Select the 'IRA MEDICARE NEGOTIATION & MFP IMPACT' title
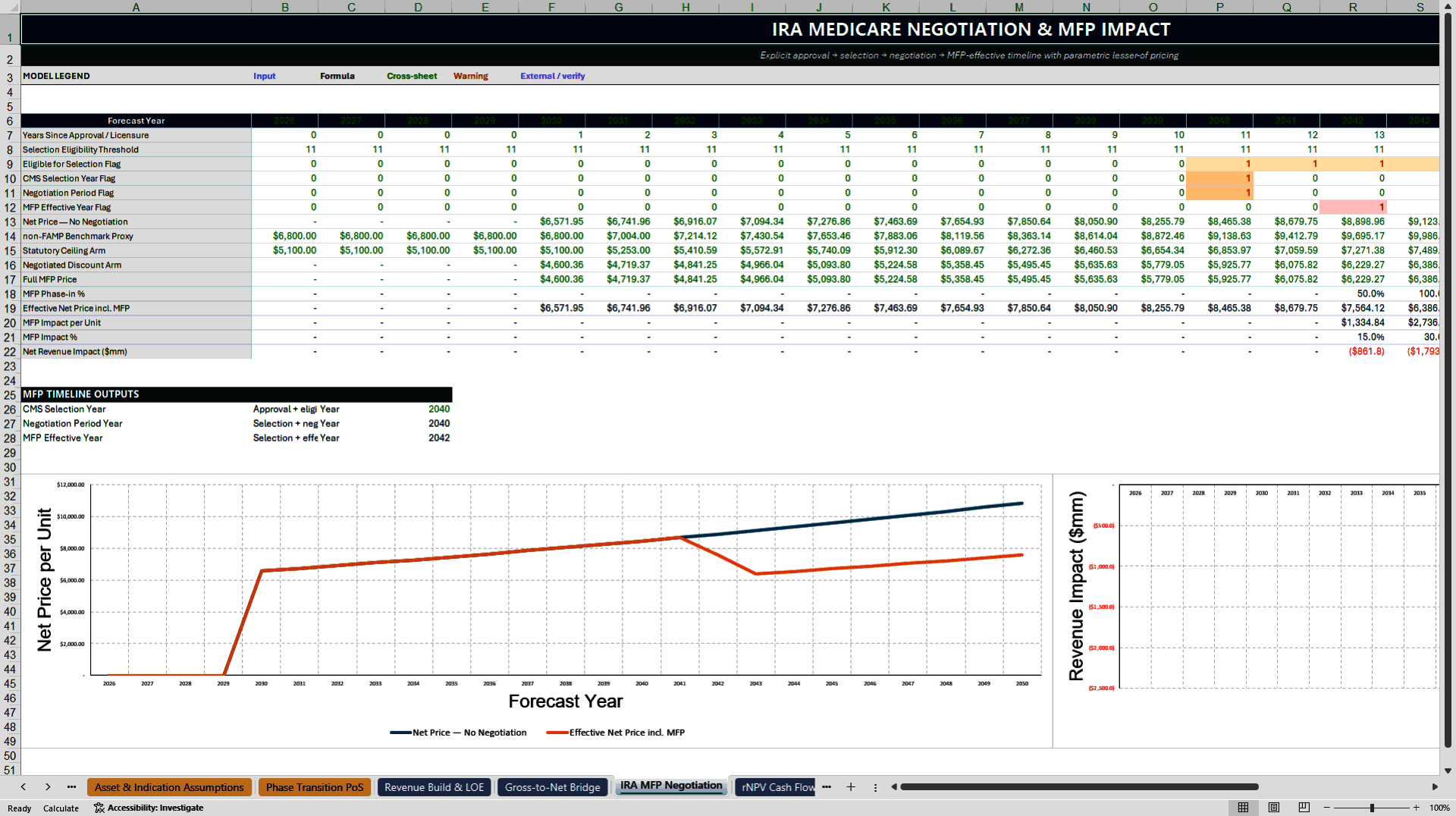This screenshot has width=1456, height=816. (x=971, y=30)
